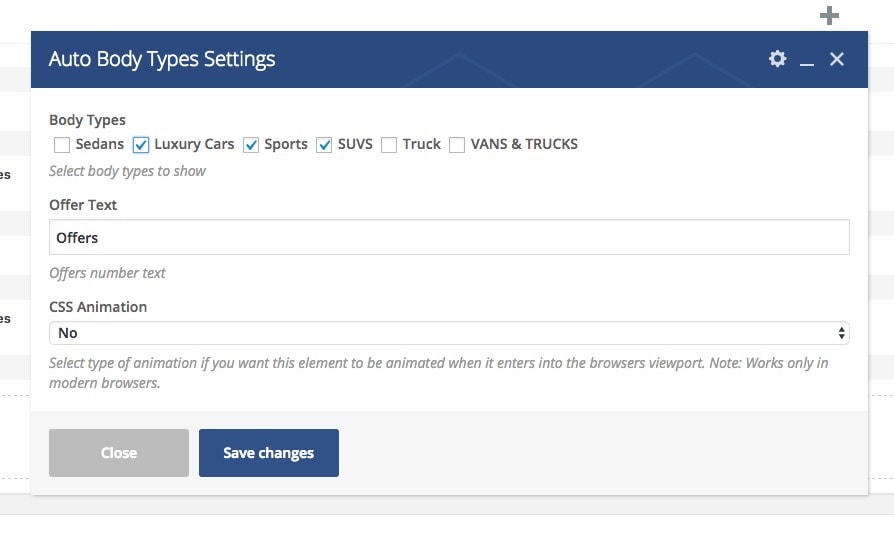This screenshot has height=540, width=894.
Task: Focus the Offer Text input field
Action: [x=449, y=237]
